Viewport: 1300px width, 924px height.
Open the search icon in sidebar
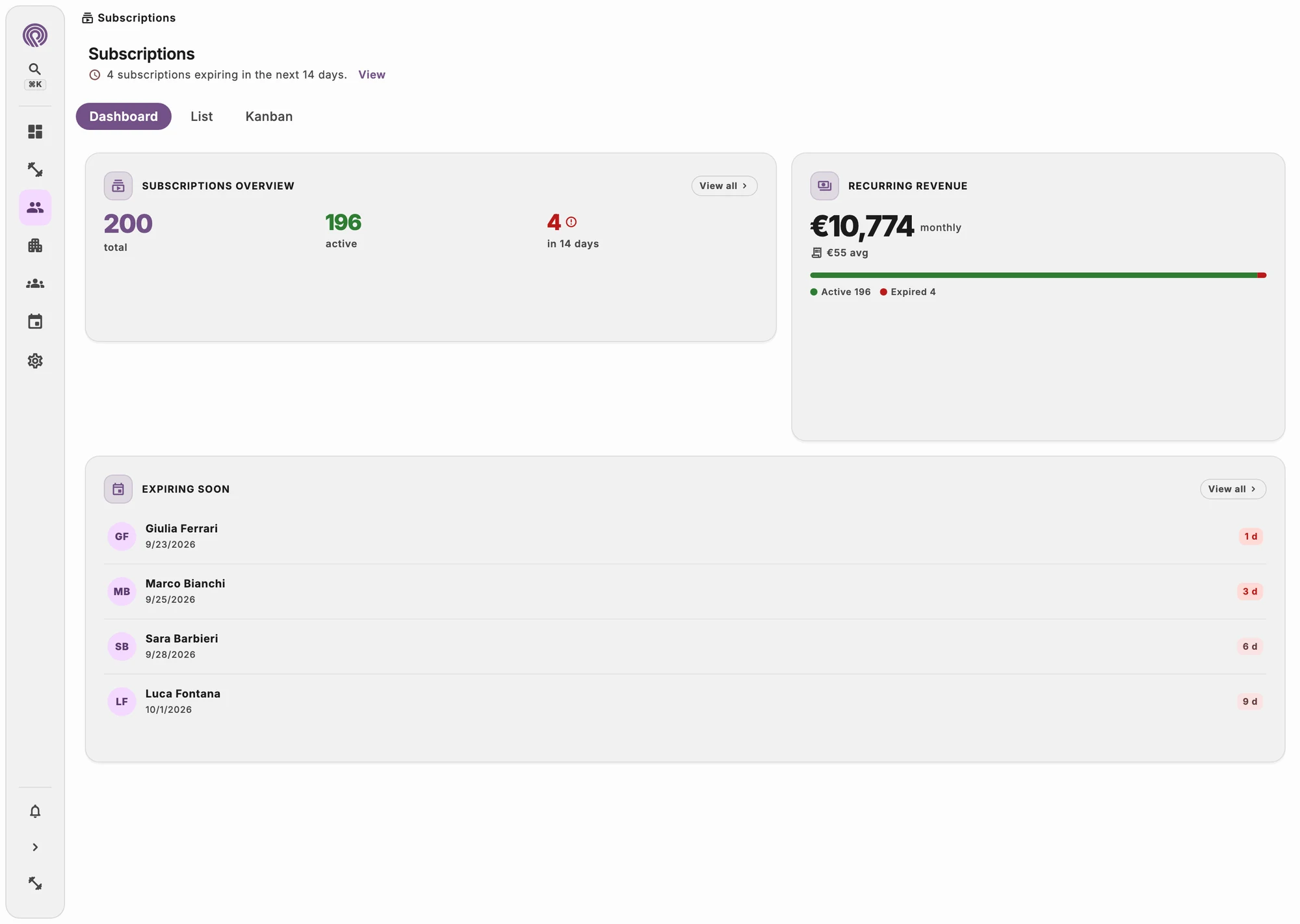click(x=35, y=69)
